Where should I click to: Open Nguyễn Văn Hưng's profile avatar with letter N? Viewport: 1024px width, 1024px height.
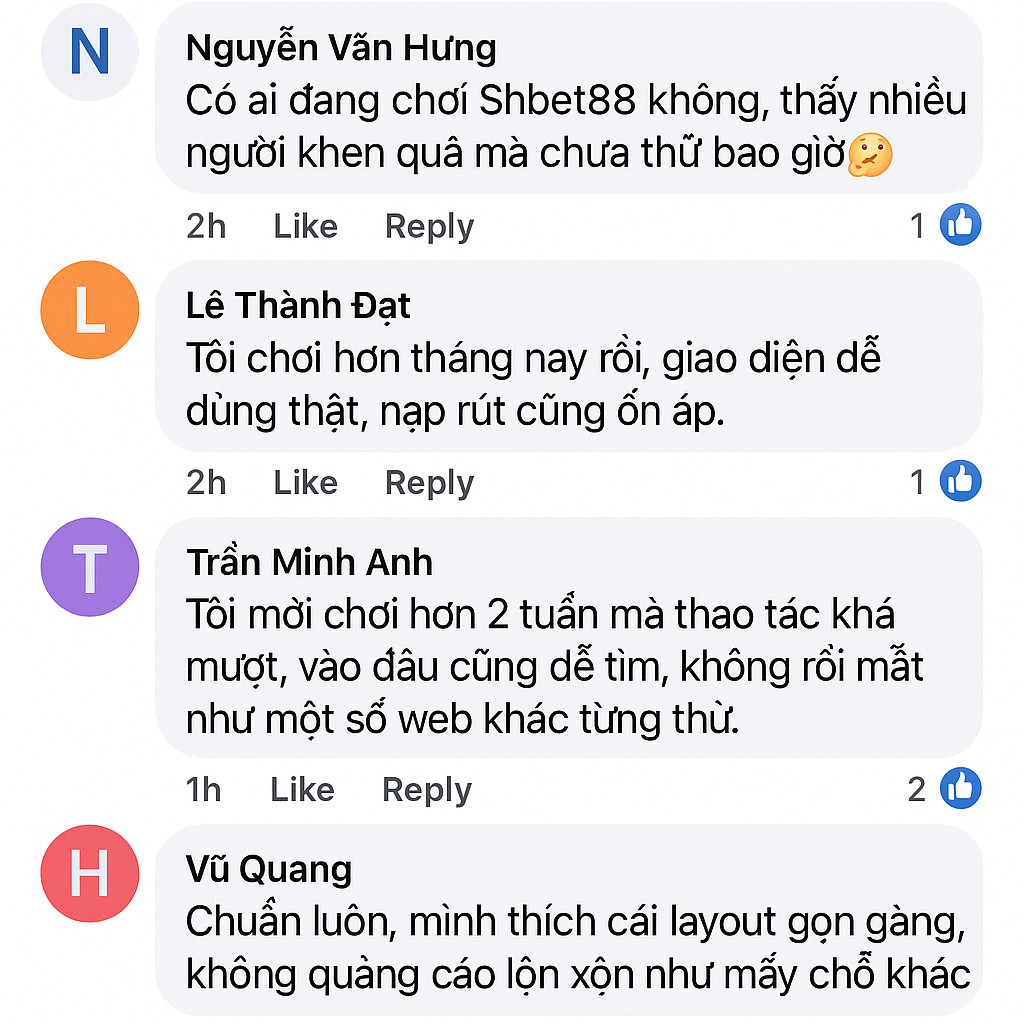pyautogui.click(x=89, y=50)
